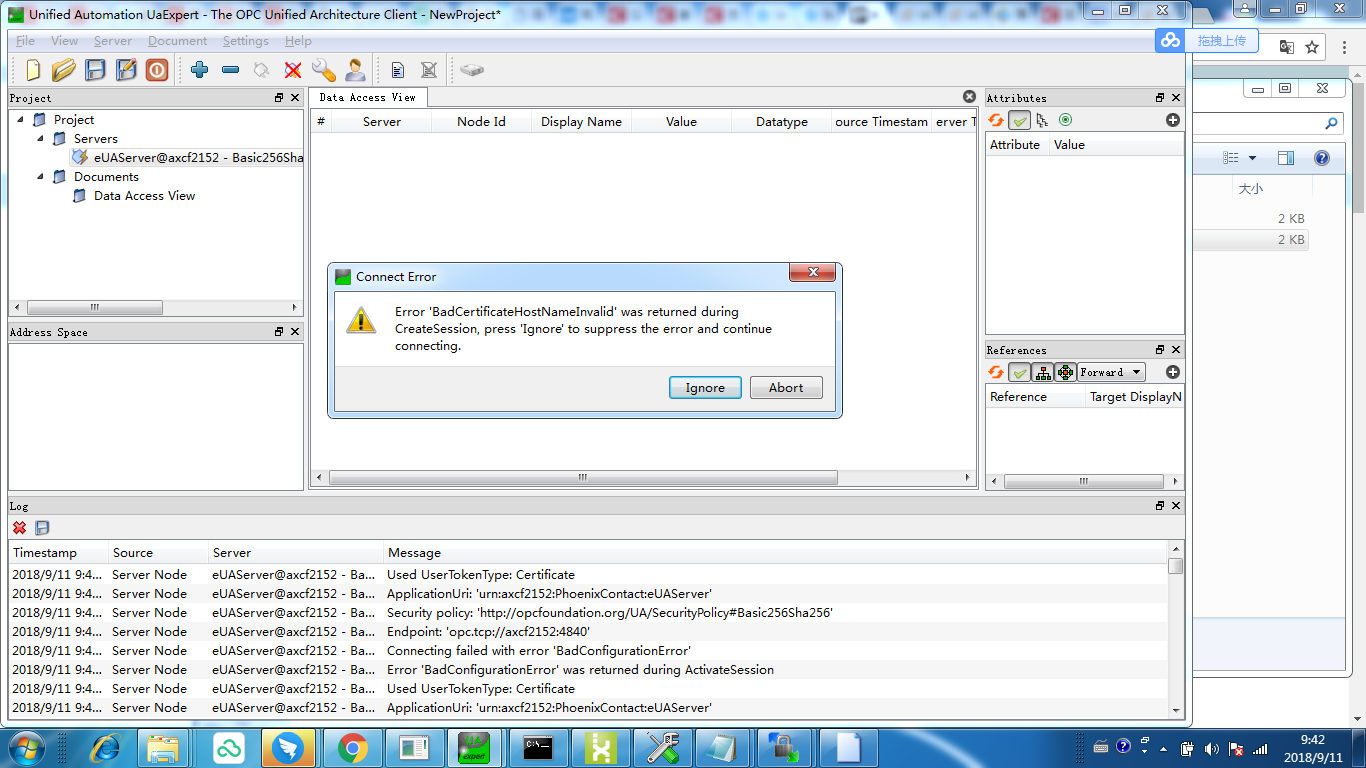1366x768 pixels.
Task: Click the New Document toolbar icon
Action: (33, 70)
